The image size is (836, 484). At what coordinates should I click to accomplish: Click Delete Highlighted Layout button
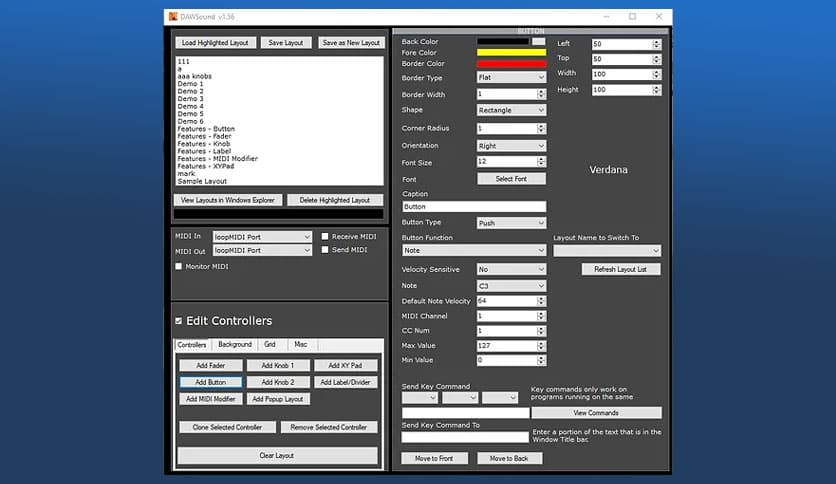coord(335,200)
